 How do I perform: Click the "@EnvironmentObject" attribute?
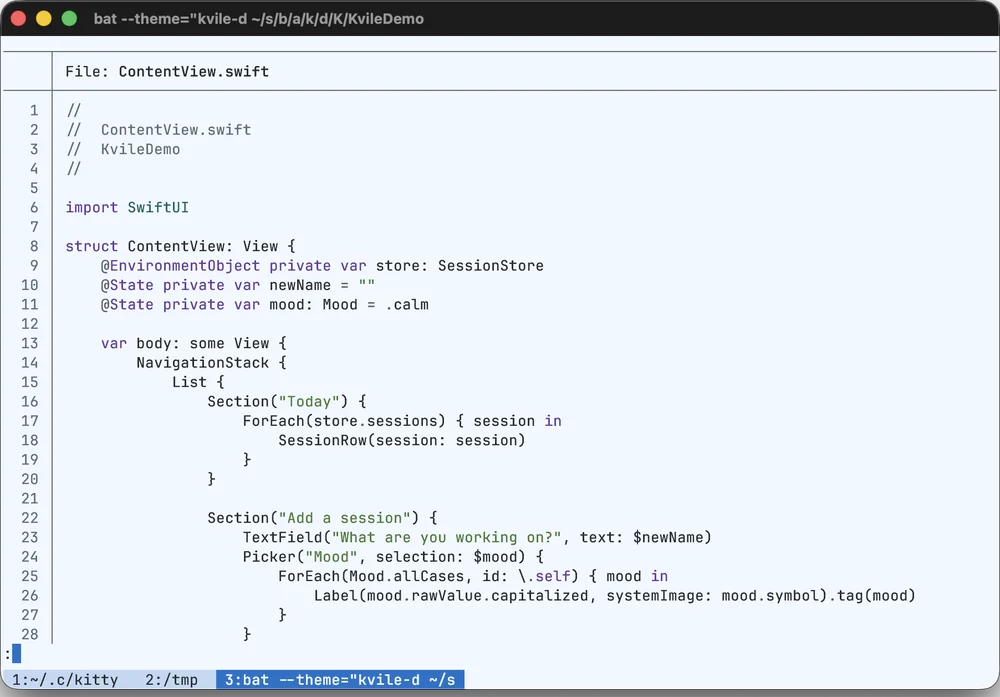coord(180,265)
